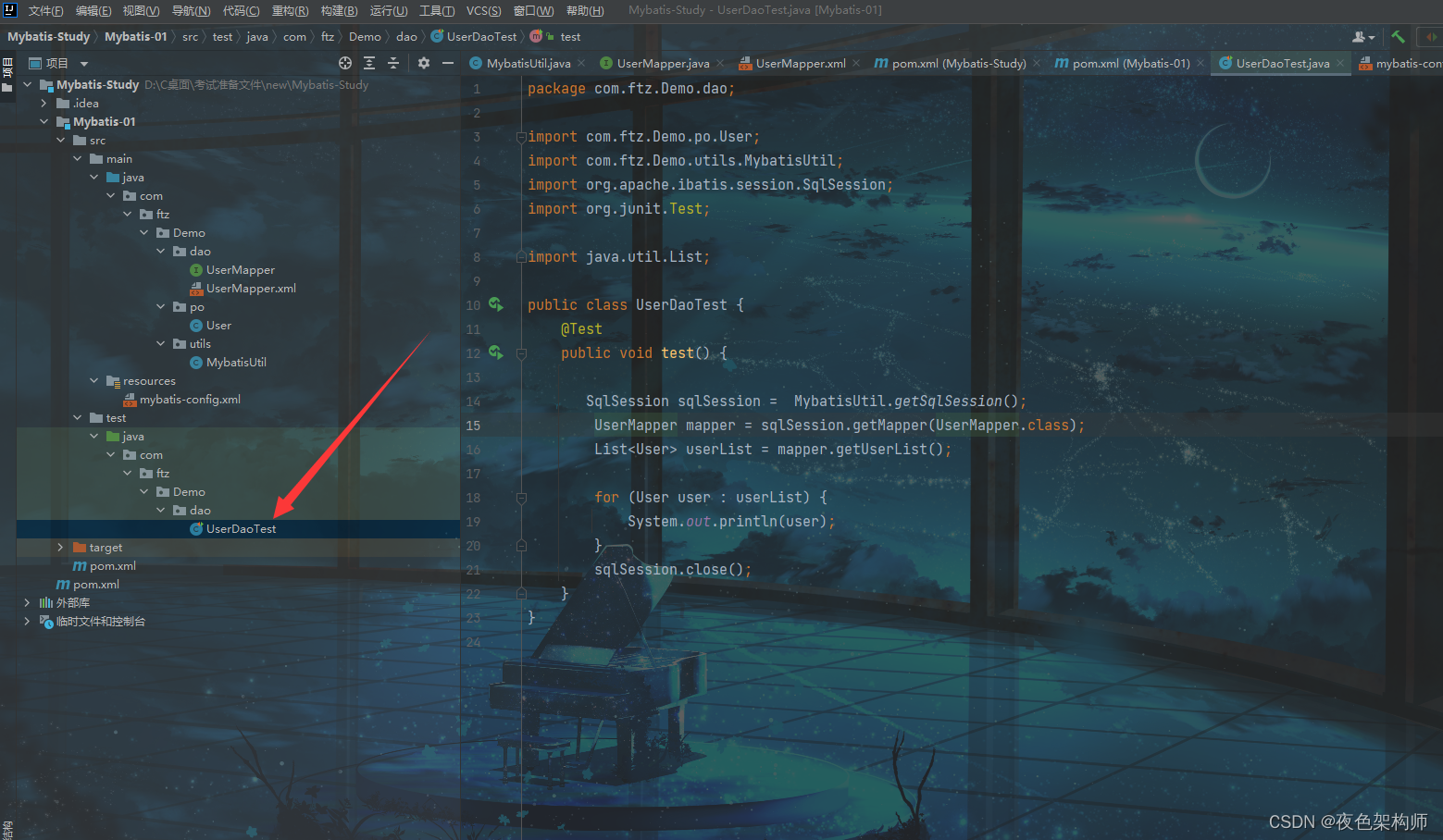The width and height of the screenshot is (1443, 840).
Task: Click line number 15 in gutter
Action: point(473,426)
